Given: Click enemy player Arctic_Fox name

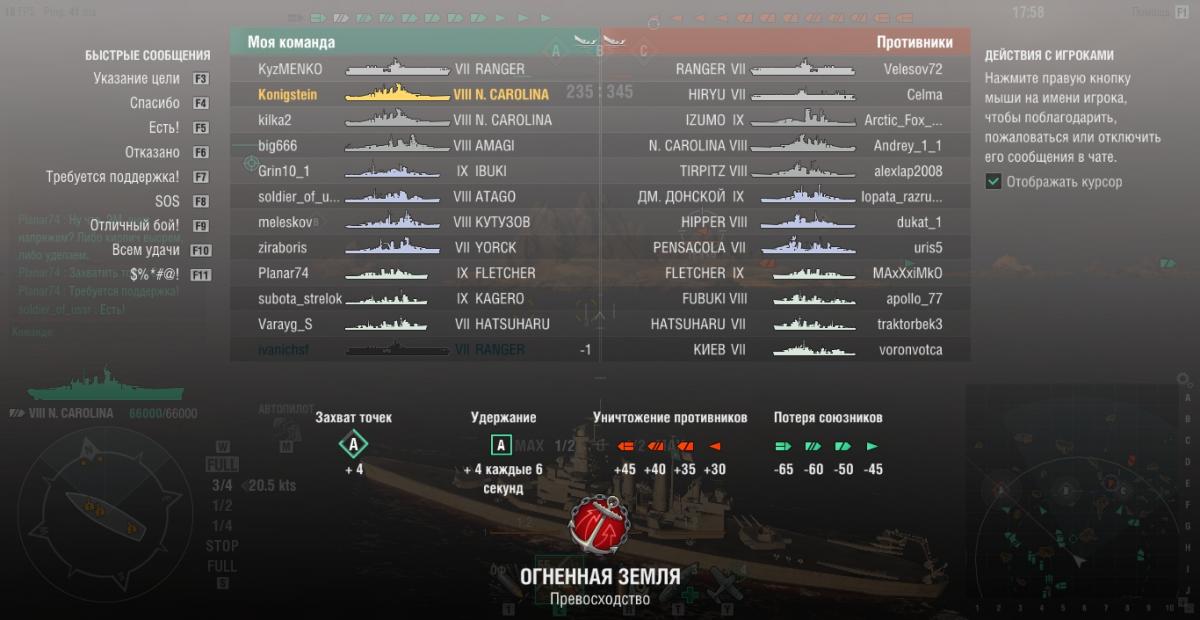Looking at the screenshot, I should tap(903, 120).
